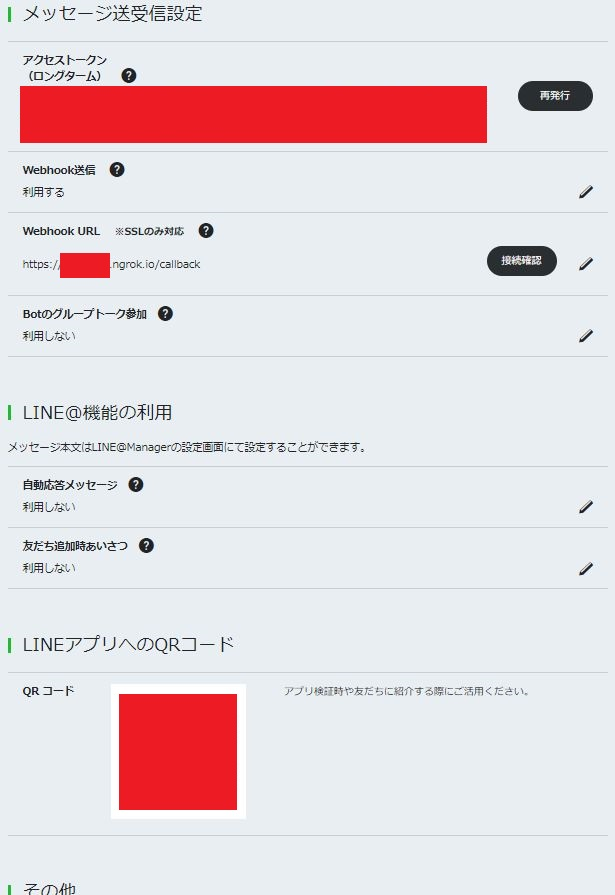Click the QR コード image
The width and height of the screenshot is (615, 895).
click(178, 751)
